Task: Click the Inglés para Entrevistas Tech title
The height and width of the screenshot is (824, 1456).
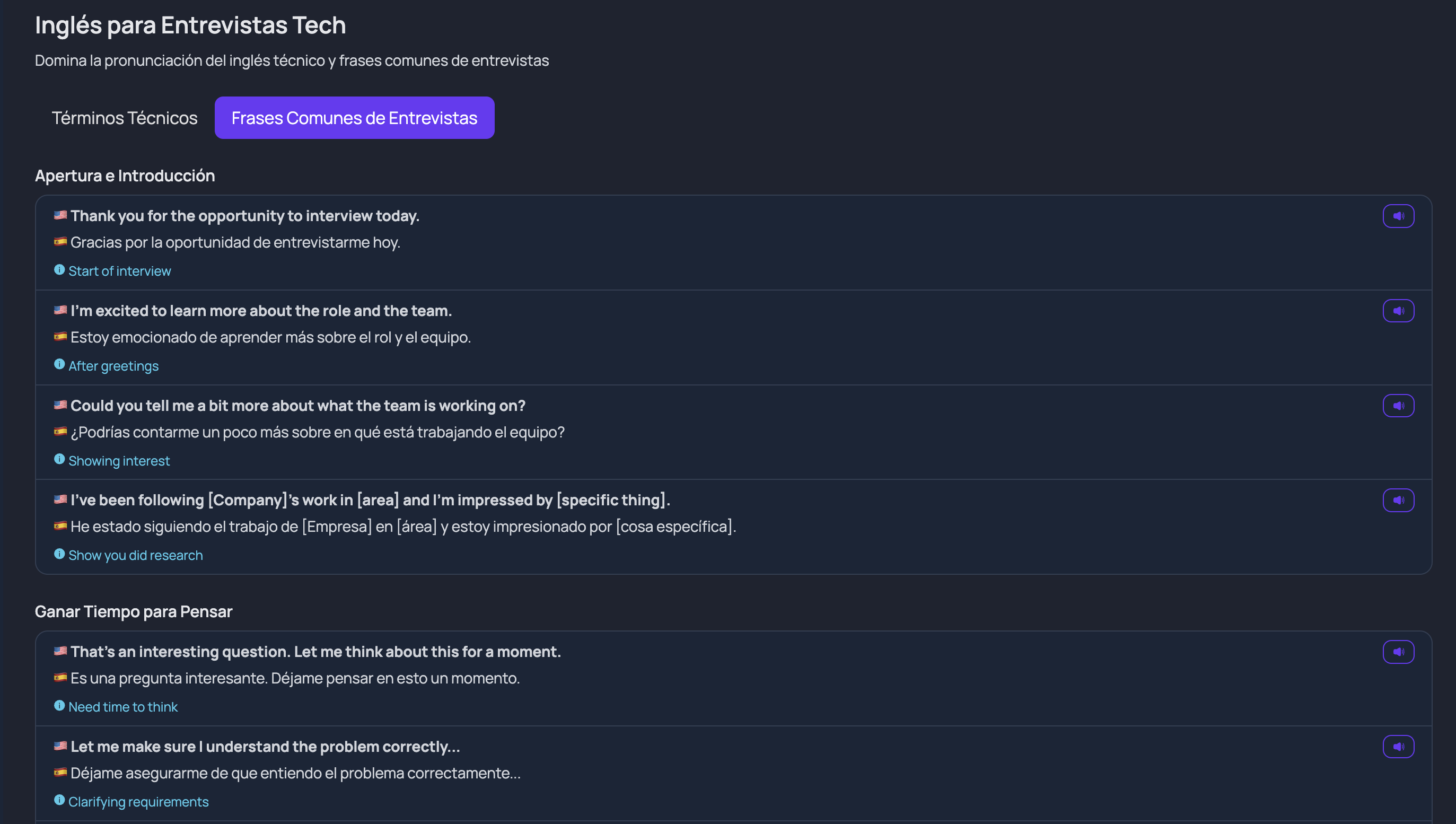Action: tap(190, 25)
